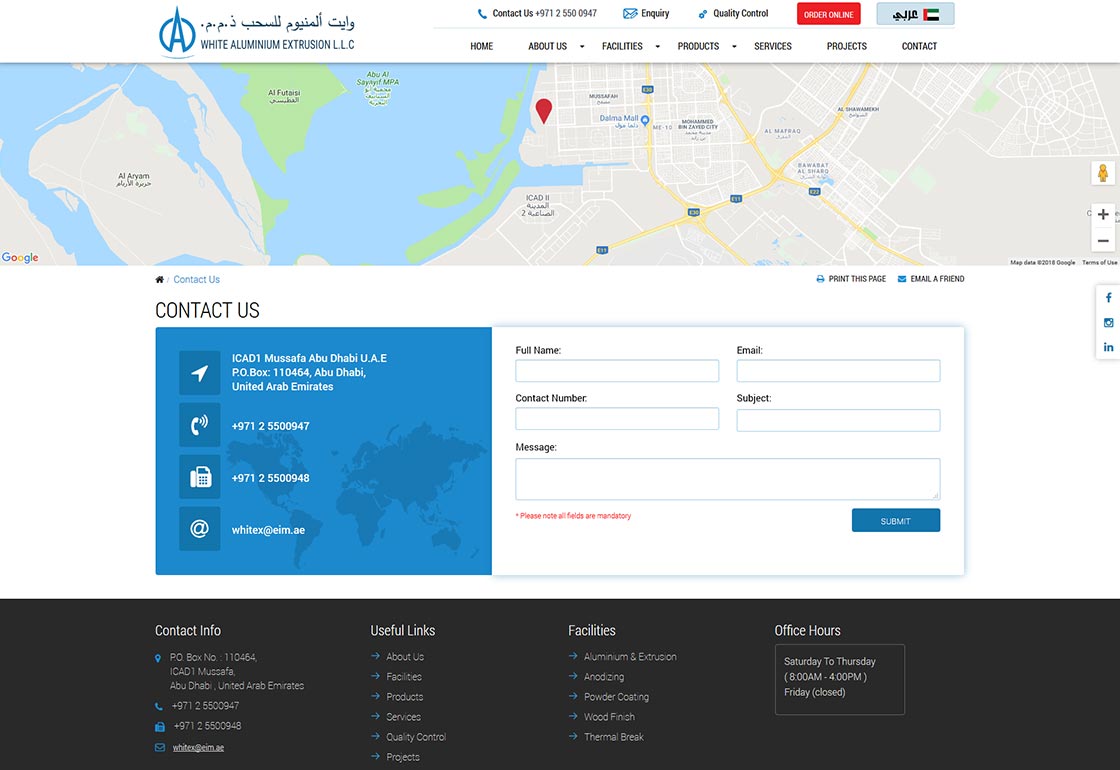Open Street View pegman on map
This screenshot has height=770, width=1120.
(1103, 173)
